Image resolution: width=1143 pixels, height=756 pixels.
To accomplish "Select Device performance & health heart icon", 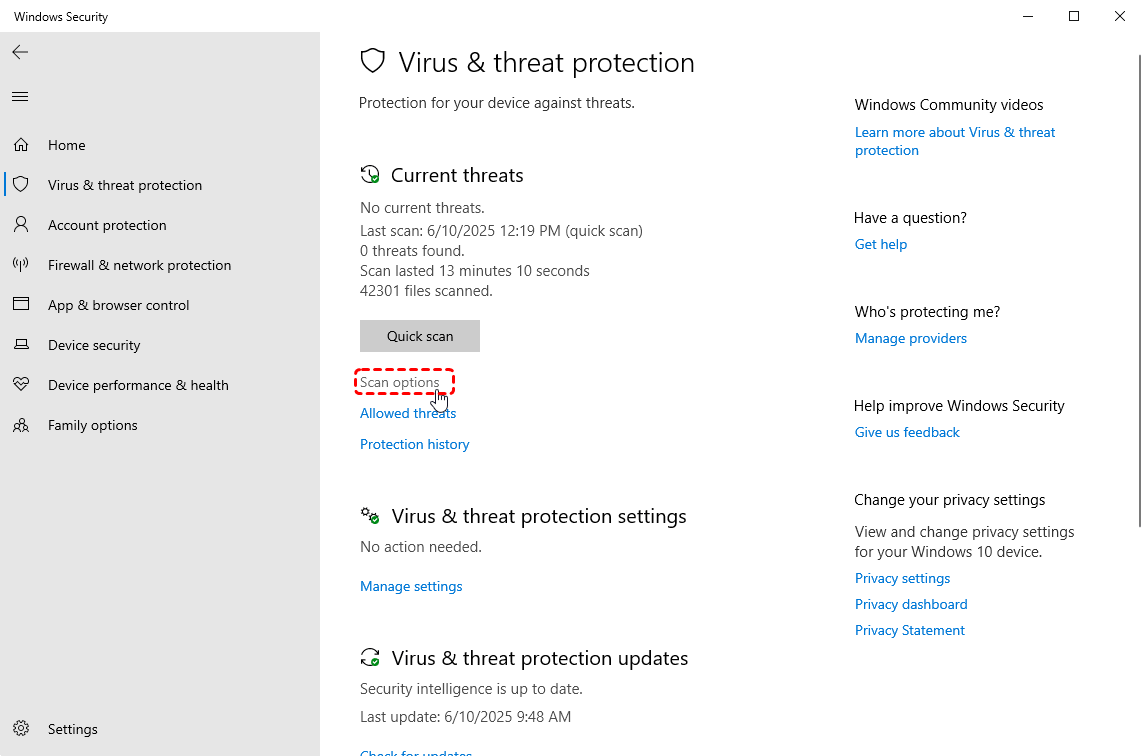I will click(x=21, y=384).
